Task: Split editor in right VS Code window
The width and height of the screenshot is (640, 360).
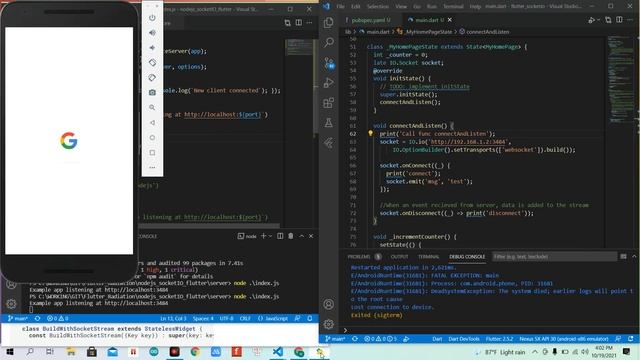Action: [619, 20]
